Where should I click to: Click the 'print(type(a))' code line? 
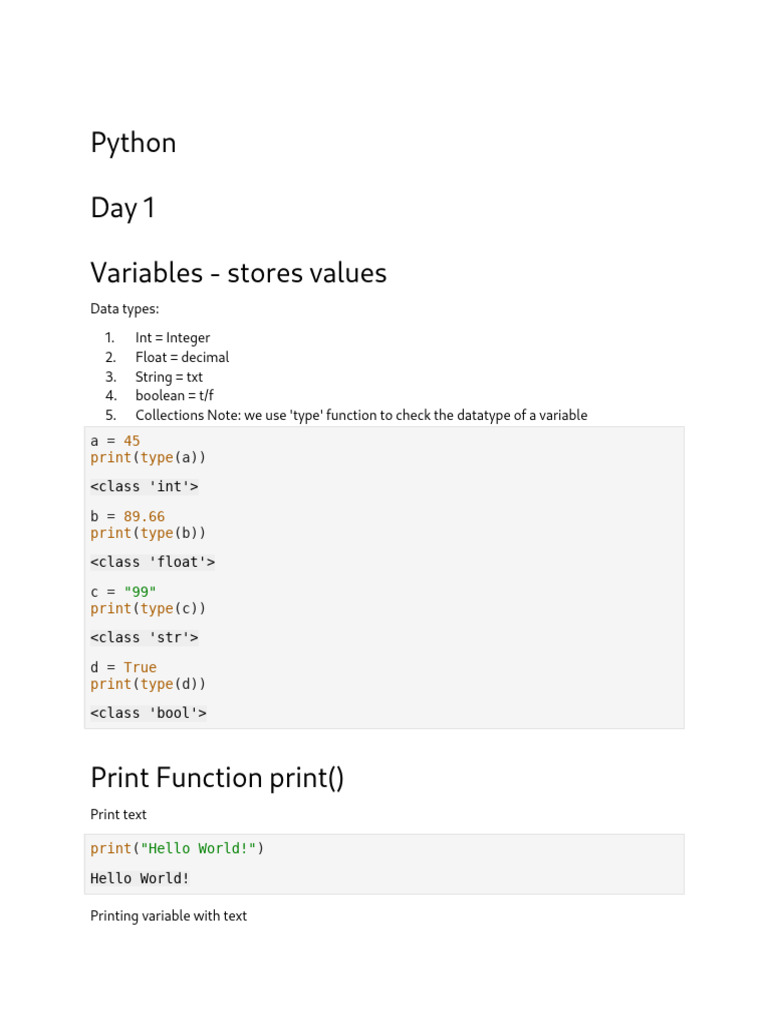pos(148,458)
